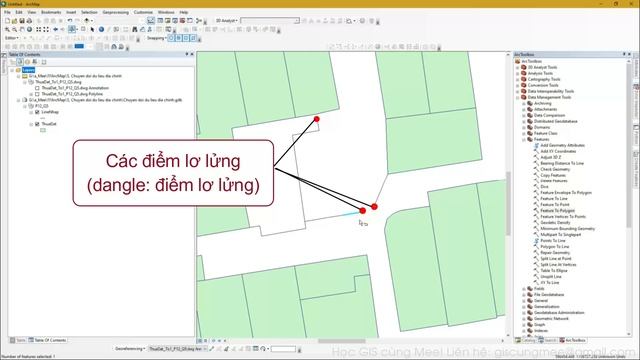The image size is (640, 360).
Task: Click the Add Data icon
Action: click(87, 20)
